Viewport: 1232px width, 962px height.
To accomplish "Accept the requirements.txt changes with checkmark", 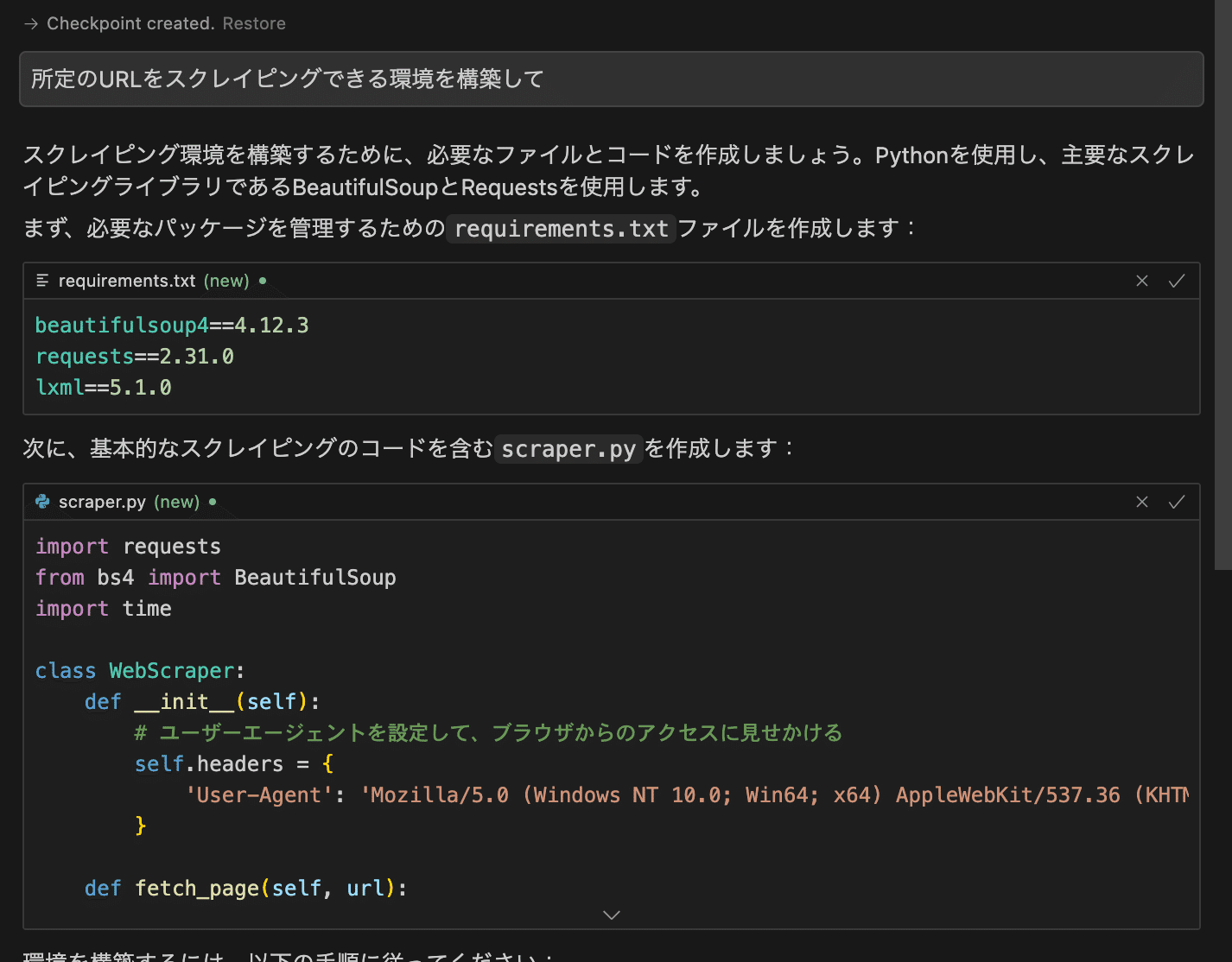I will pyautogui.click(x=1176, y=281).
